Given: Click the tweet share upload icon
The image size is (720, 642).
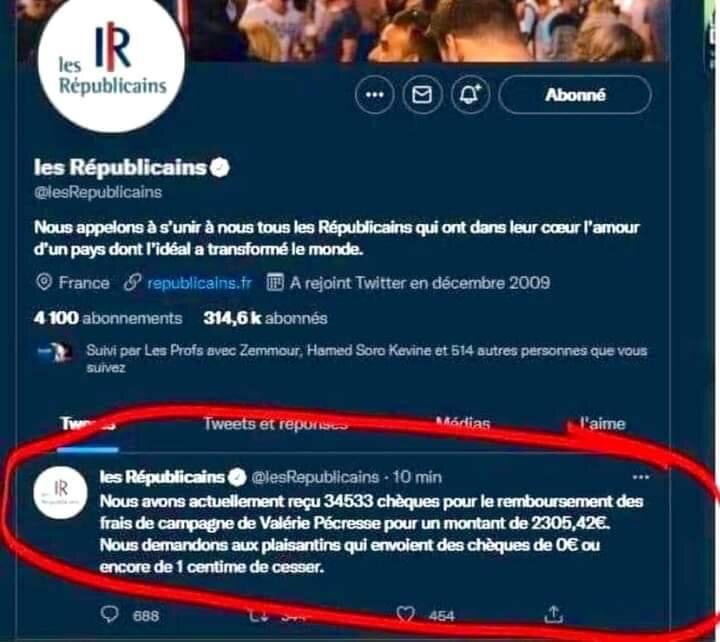Looking at the screenshot, I should tap(554, 614).
